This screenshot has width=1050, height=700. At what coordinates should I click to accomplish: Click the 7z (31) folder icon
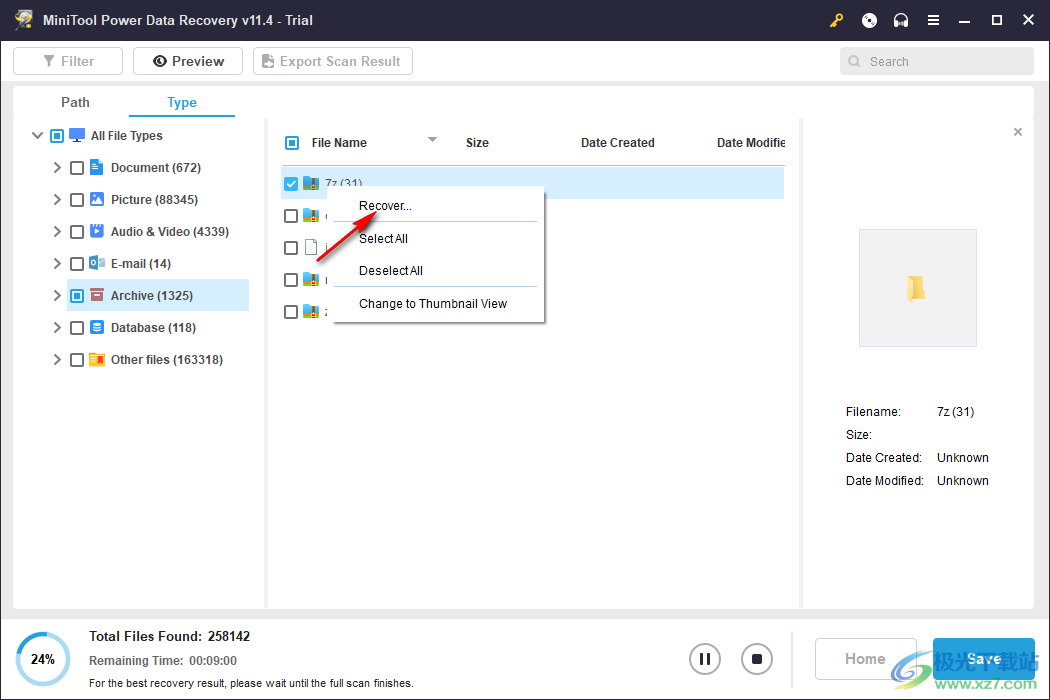point(311,183)
